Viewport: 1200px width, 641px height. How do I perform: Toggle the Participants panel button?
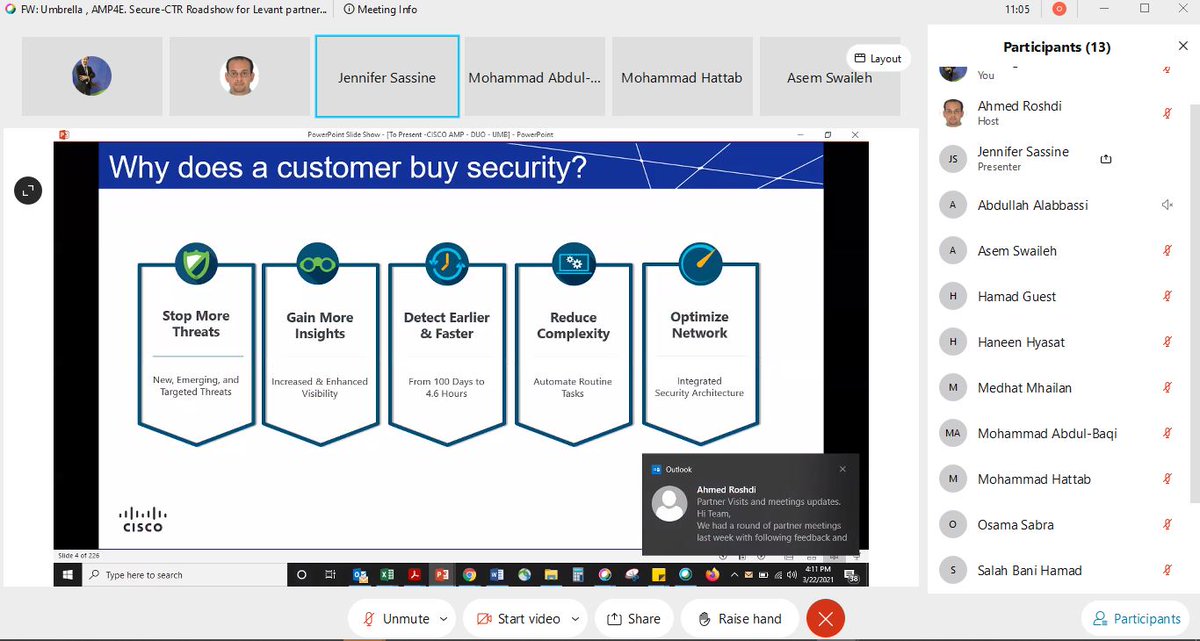click(x=1137, y=619)
